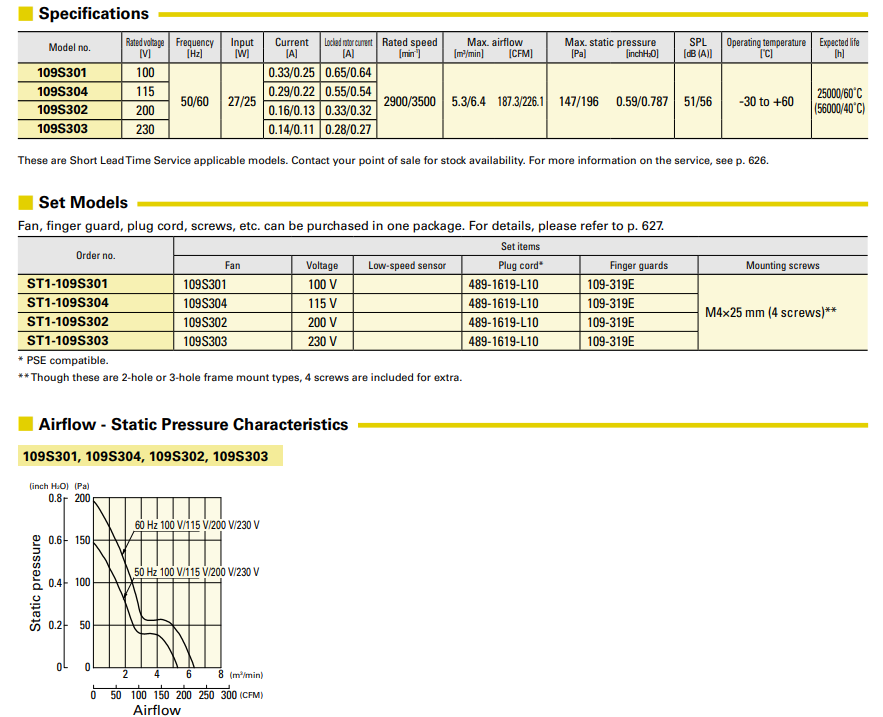The width and height of the screenshot is (883, 717).
Task: Select the "SPL [dB (A)]" column header
Action: [698, 48]
